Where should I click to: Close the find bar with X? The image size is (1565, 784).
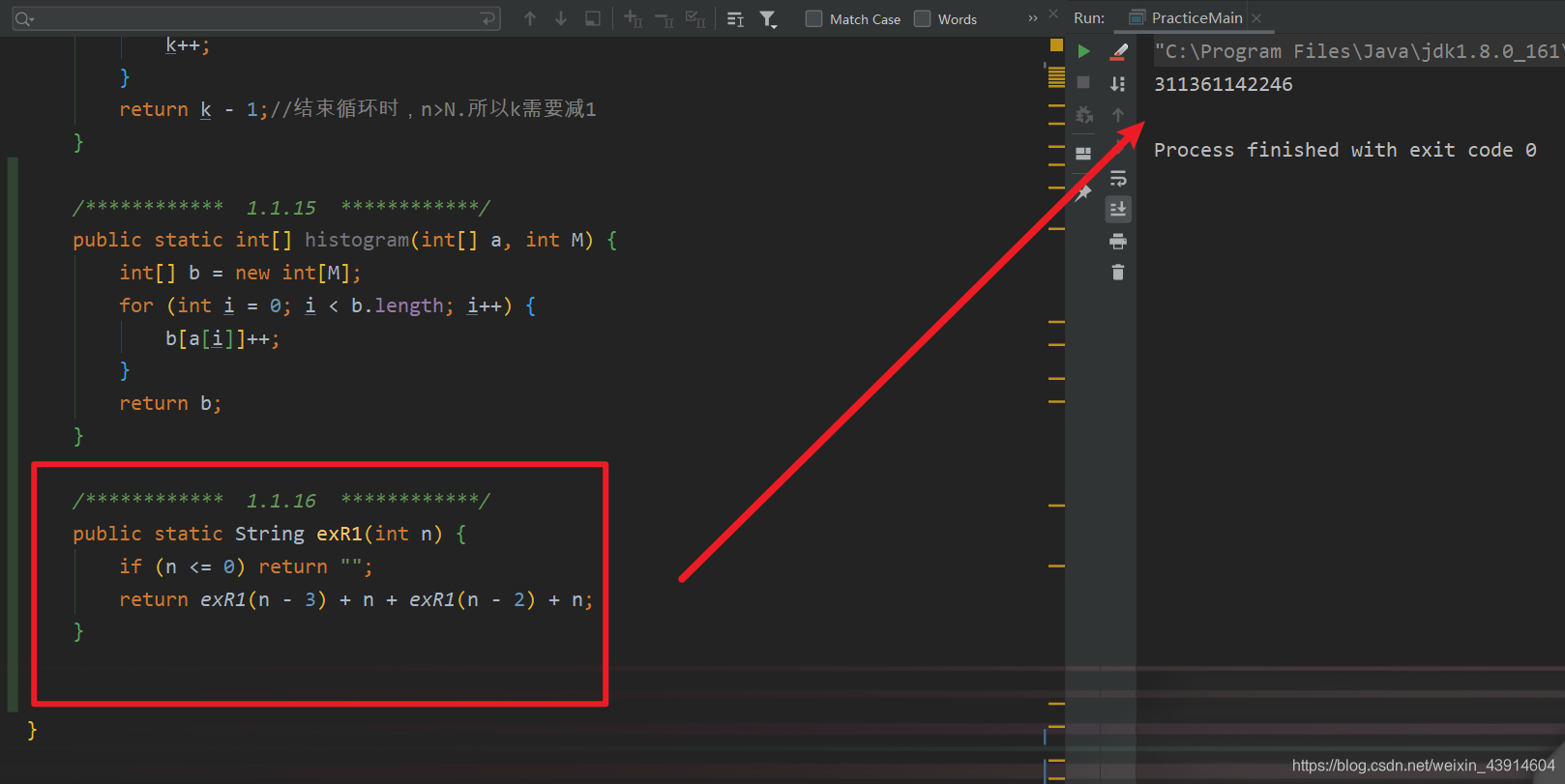click(x=1053, y=14)
